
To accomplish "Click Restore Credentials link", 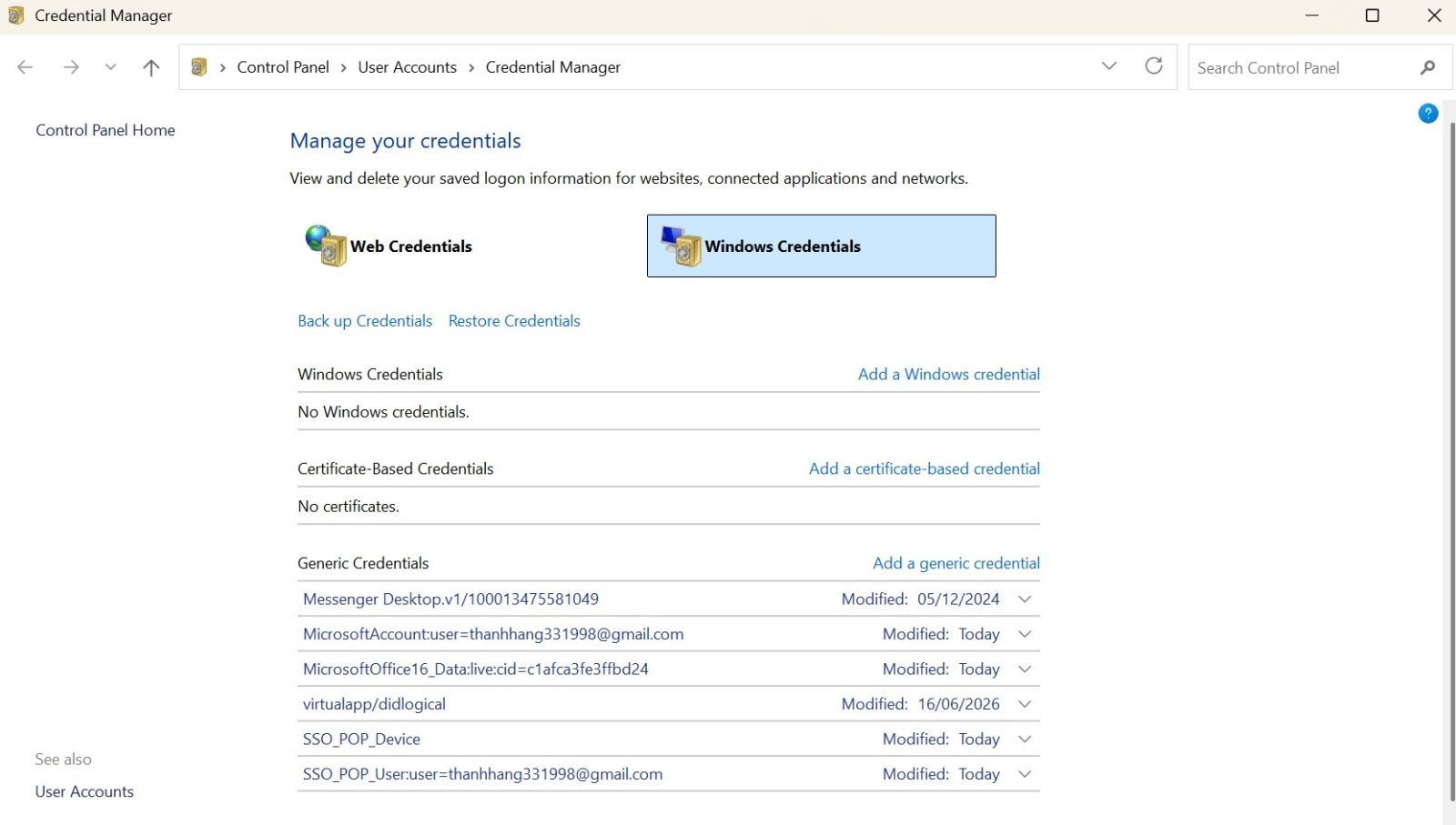I will coord(514,321).
